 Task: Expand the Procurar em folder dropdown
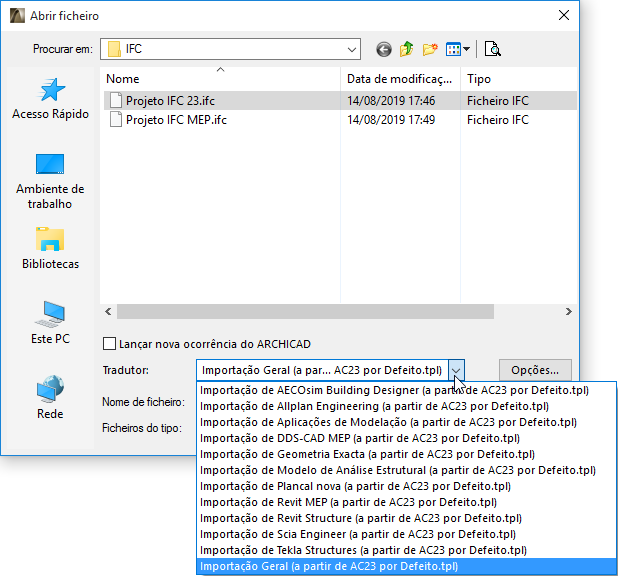[x=352, y=50]
